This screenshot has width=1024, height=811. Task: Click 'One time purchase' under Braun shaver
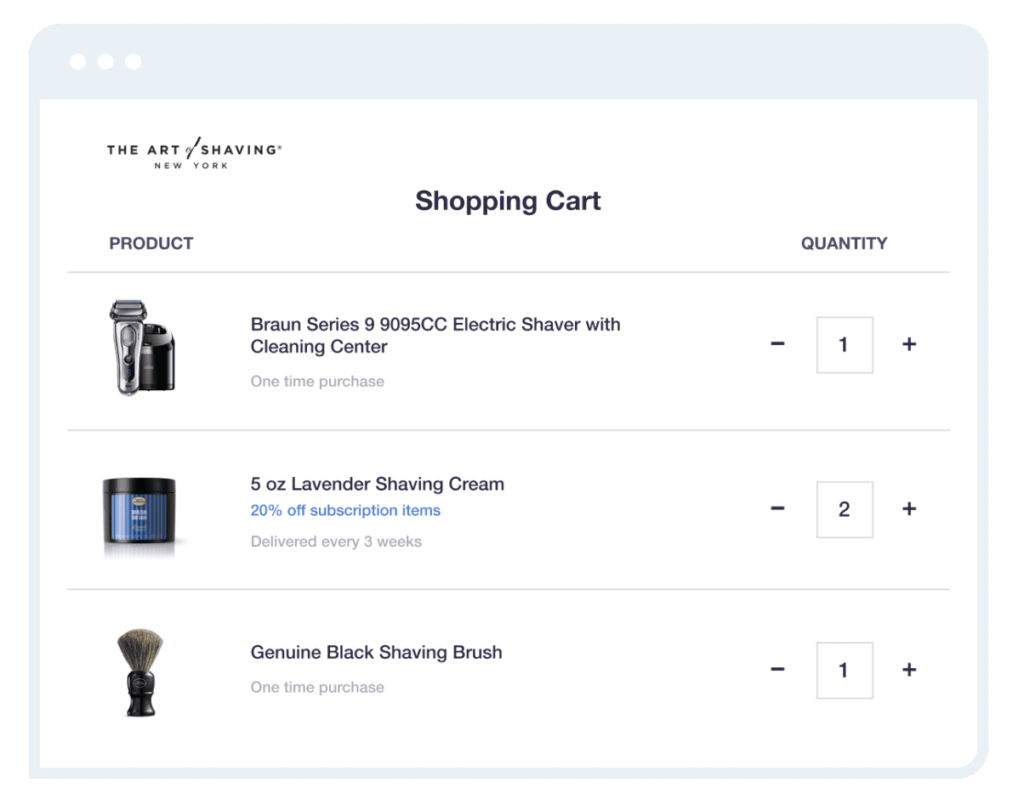317,381
